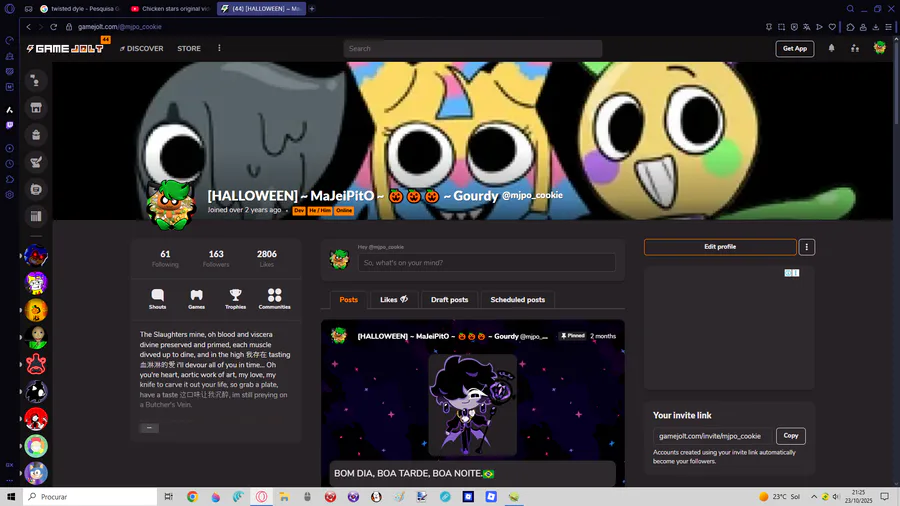View the 2806 Likes stat
This screenshot has height=506, width=900.
click(x=267, y=258)
